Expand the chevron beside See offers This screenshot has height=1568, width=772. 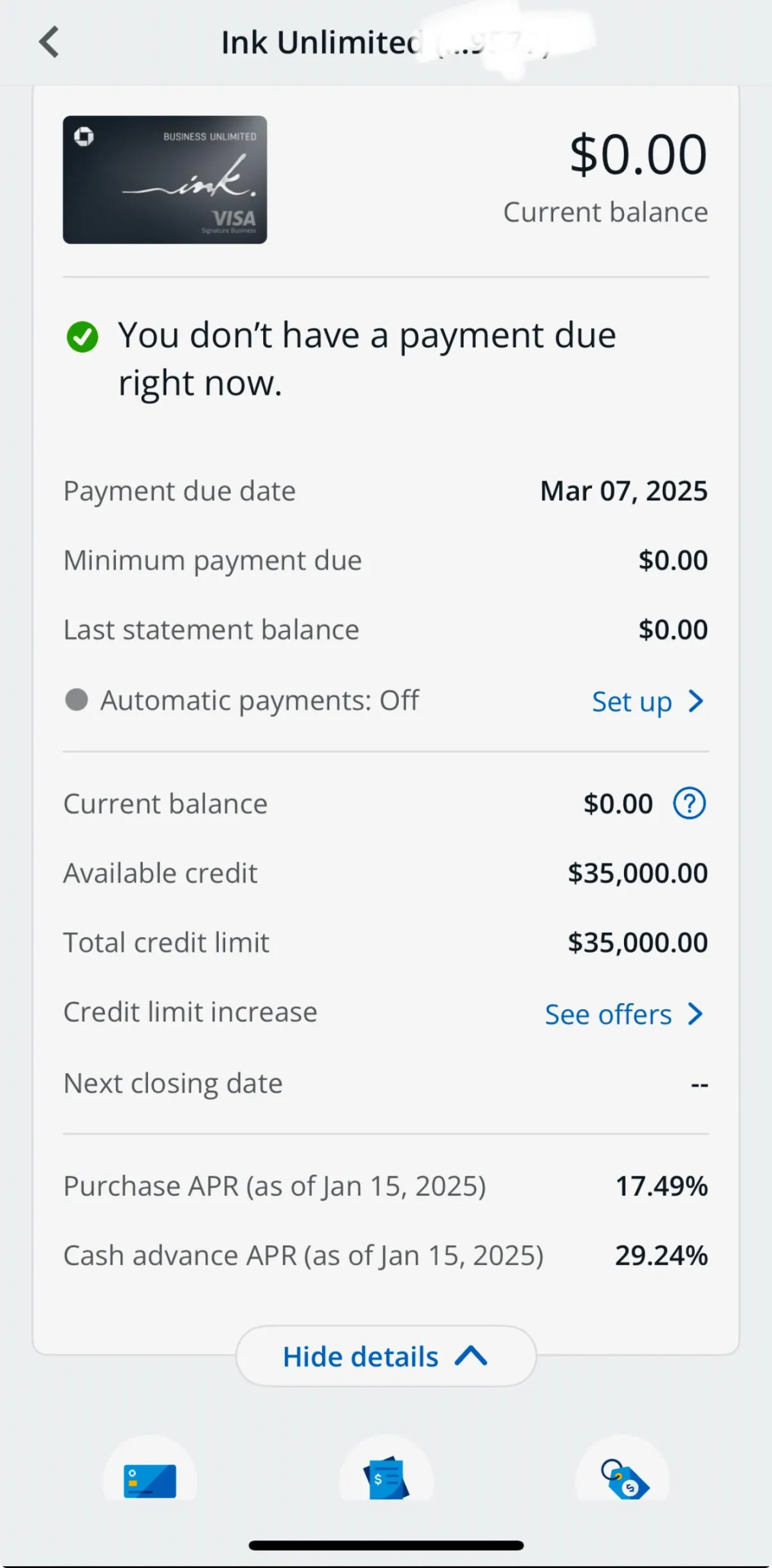(695, 1014)
